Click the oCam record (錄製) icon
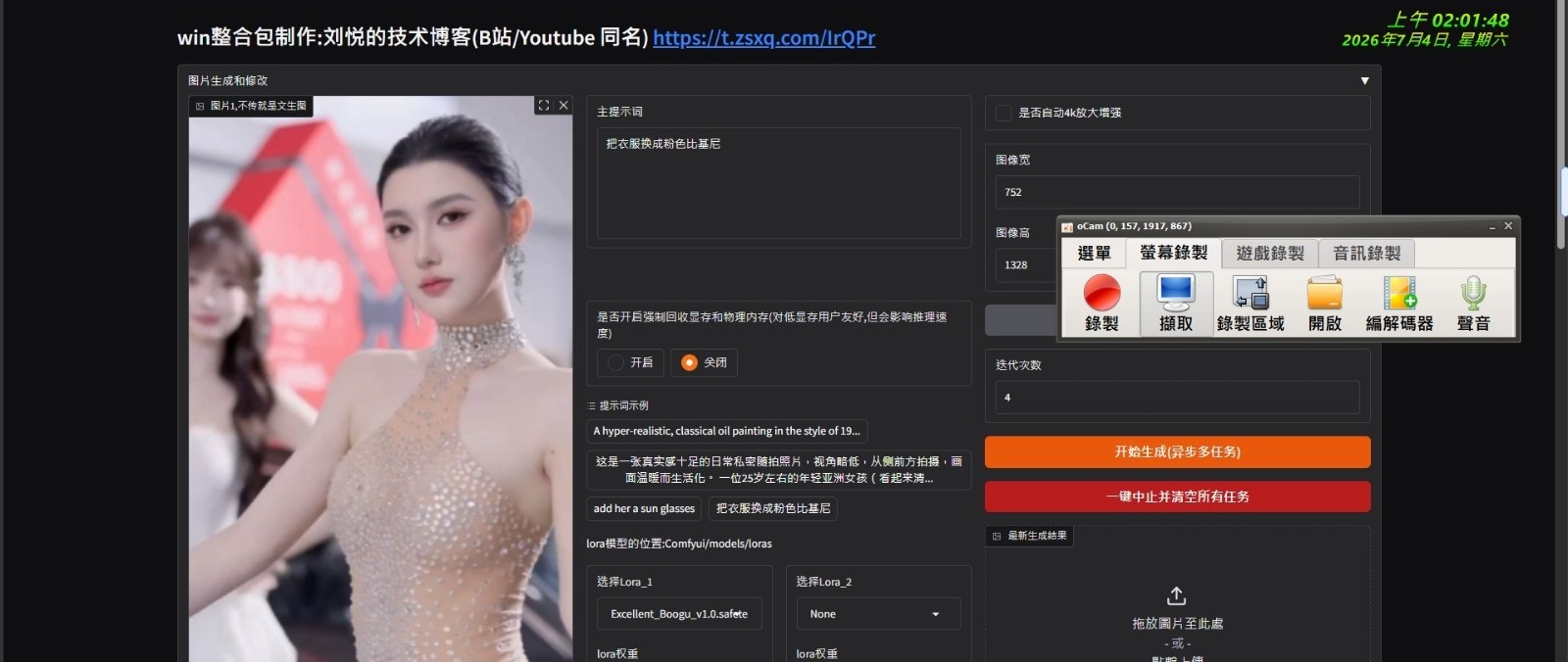This screenshot has width=1568, height=662. point(1102,292)
